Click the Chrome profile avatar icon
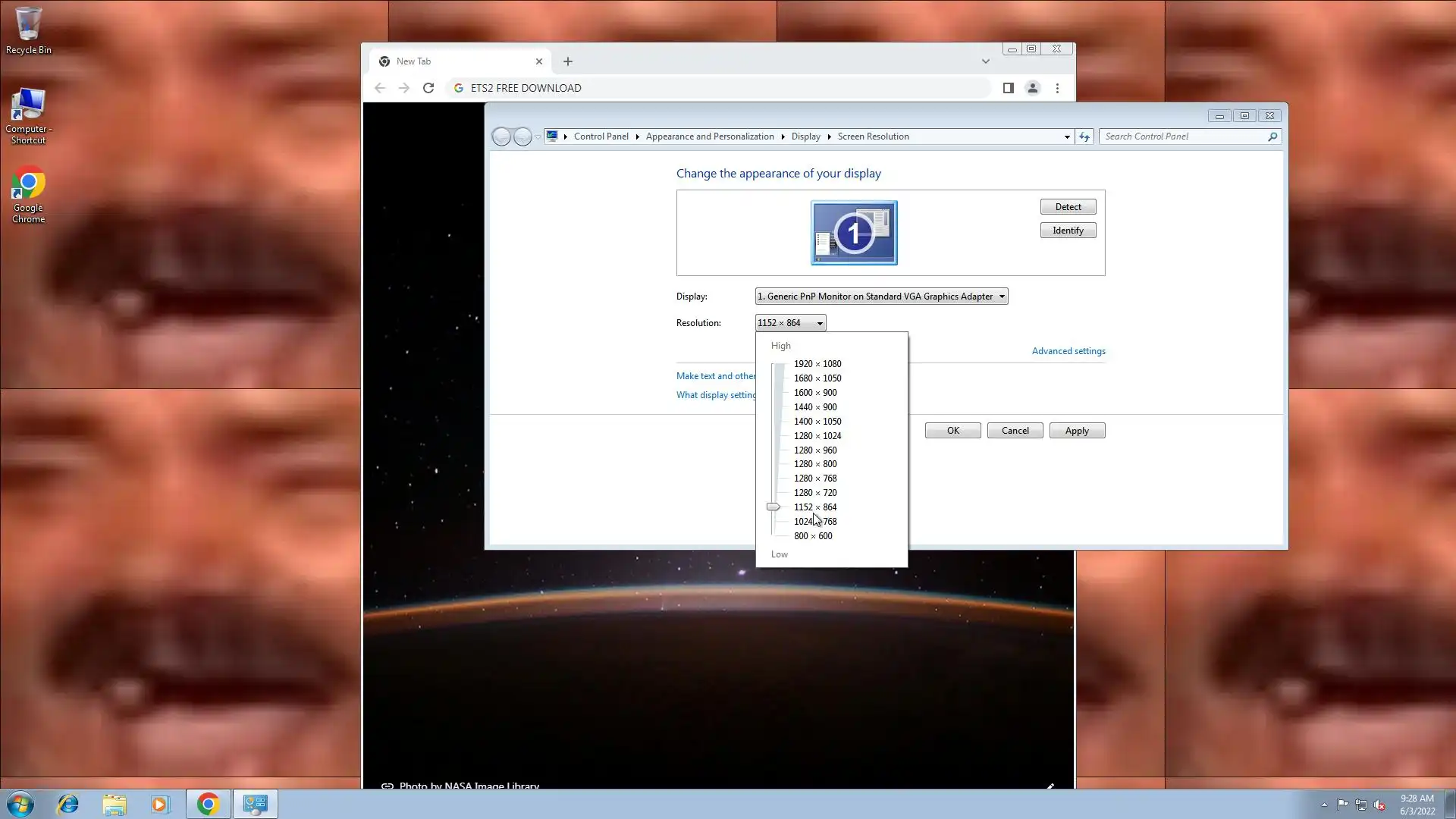The height and width of the screenshot is (819, 1456). click(x=1032, y=88)
